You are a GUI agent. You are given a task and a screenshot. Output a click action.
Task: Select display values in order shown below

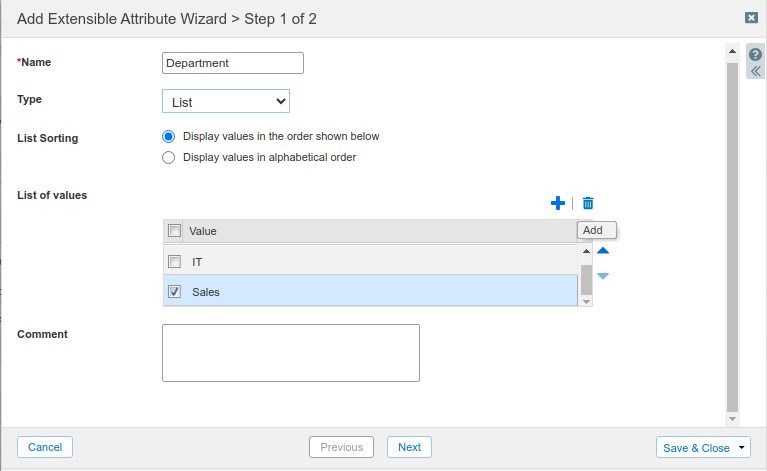[x=168, y=136]
